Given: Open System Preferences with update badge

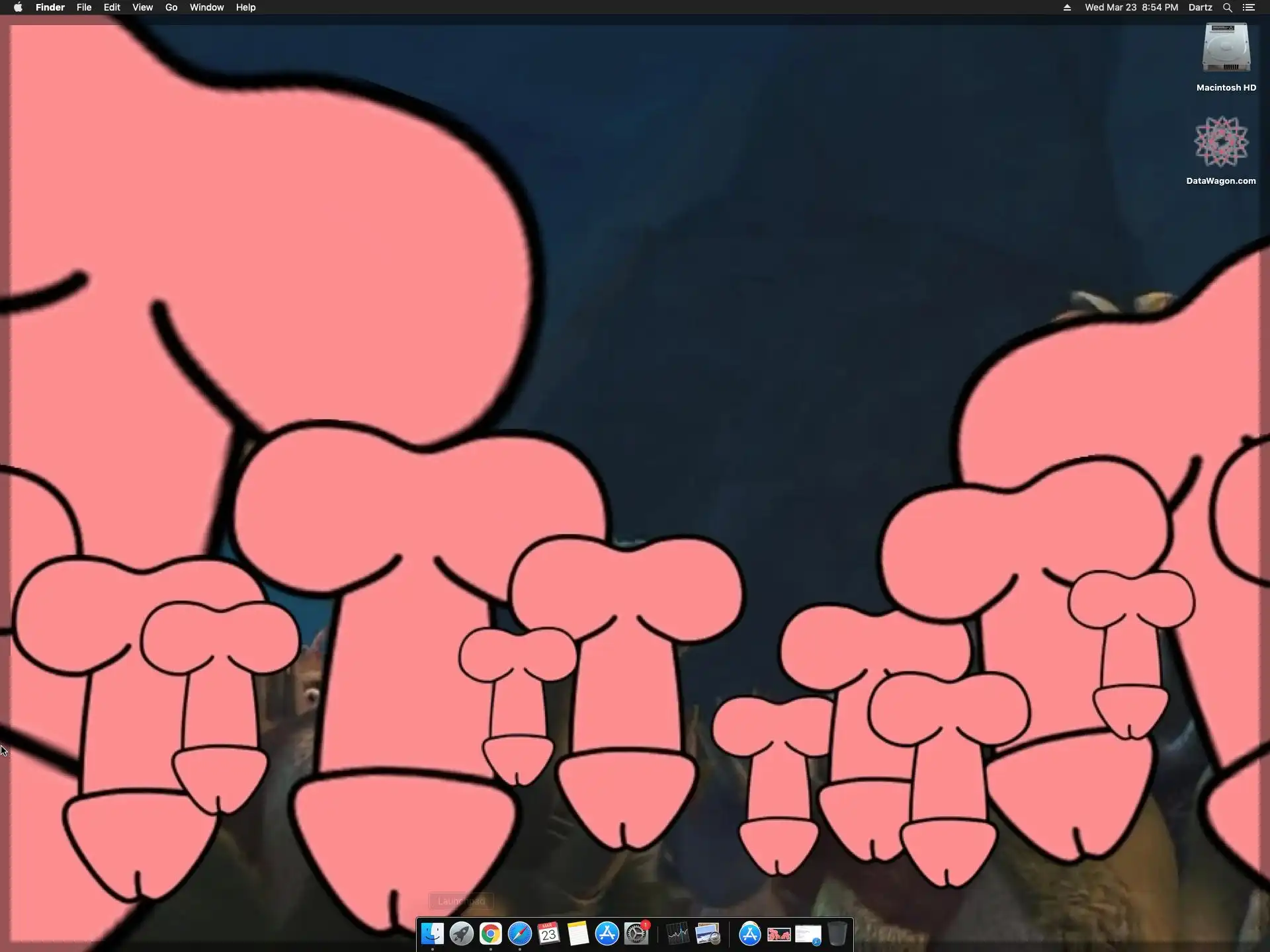Looking at the screenshot, I should point(636,933).
